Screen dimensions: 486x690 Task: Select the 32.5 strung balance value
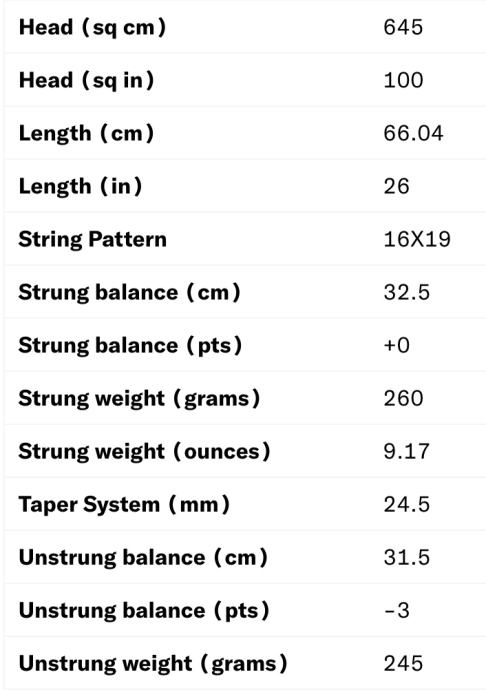407,293
